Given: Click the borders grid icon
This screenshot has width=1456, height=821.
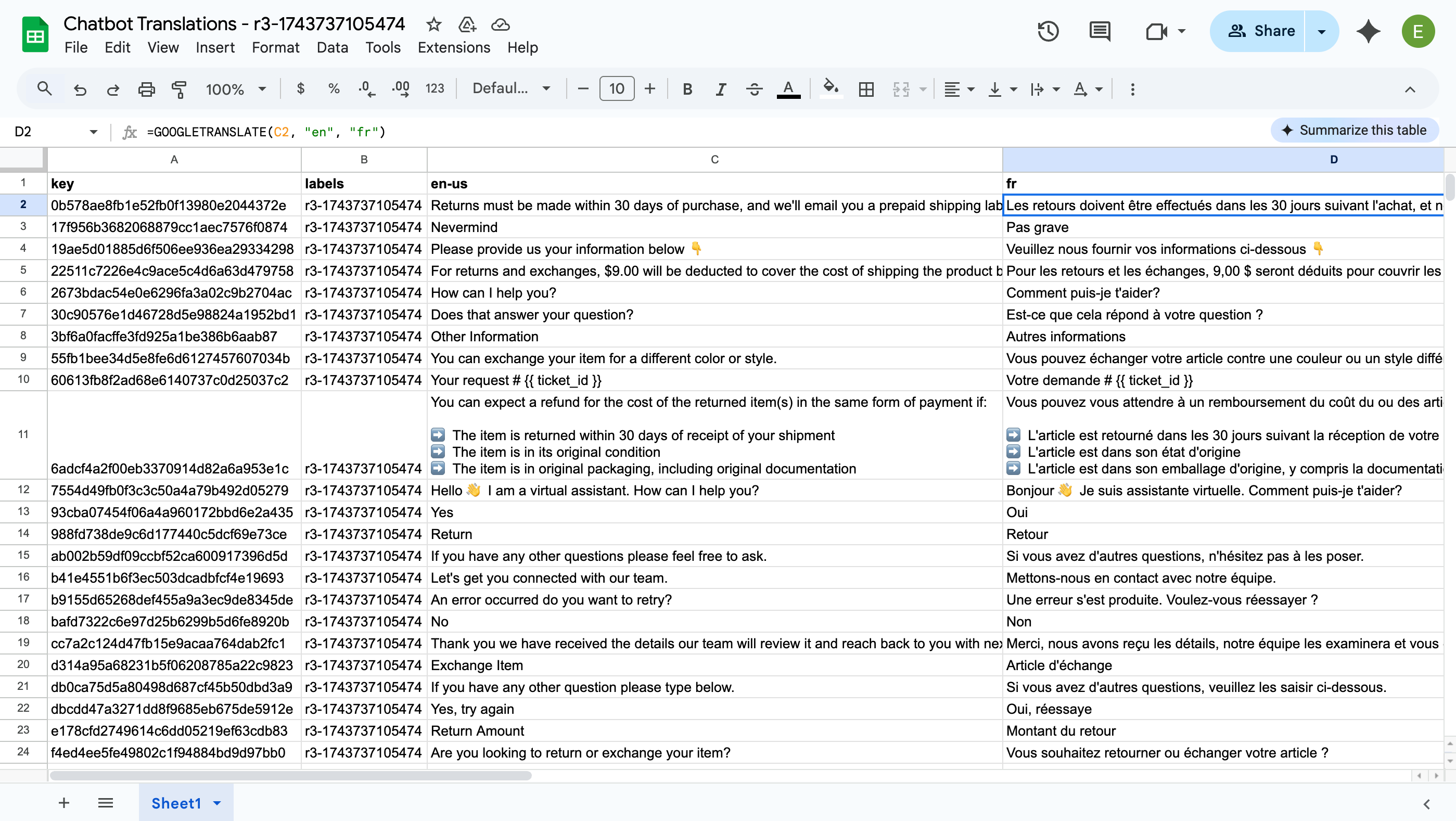Looking at the screenshot, I should [x=865, y=89].
